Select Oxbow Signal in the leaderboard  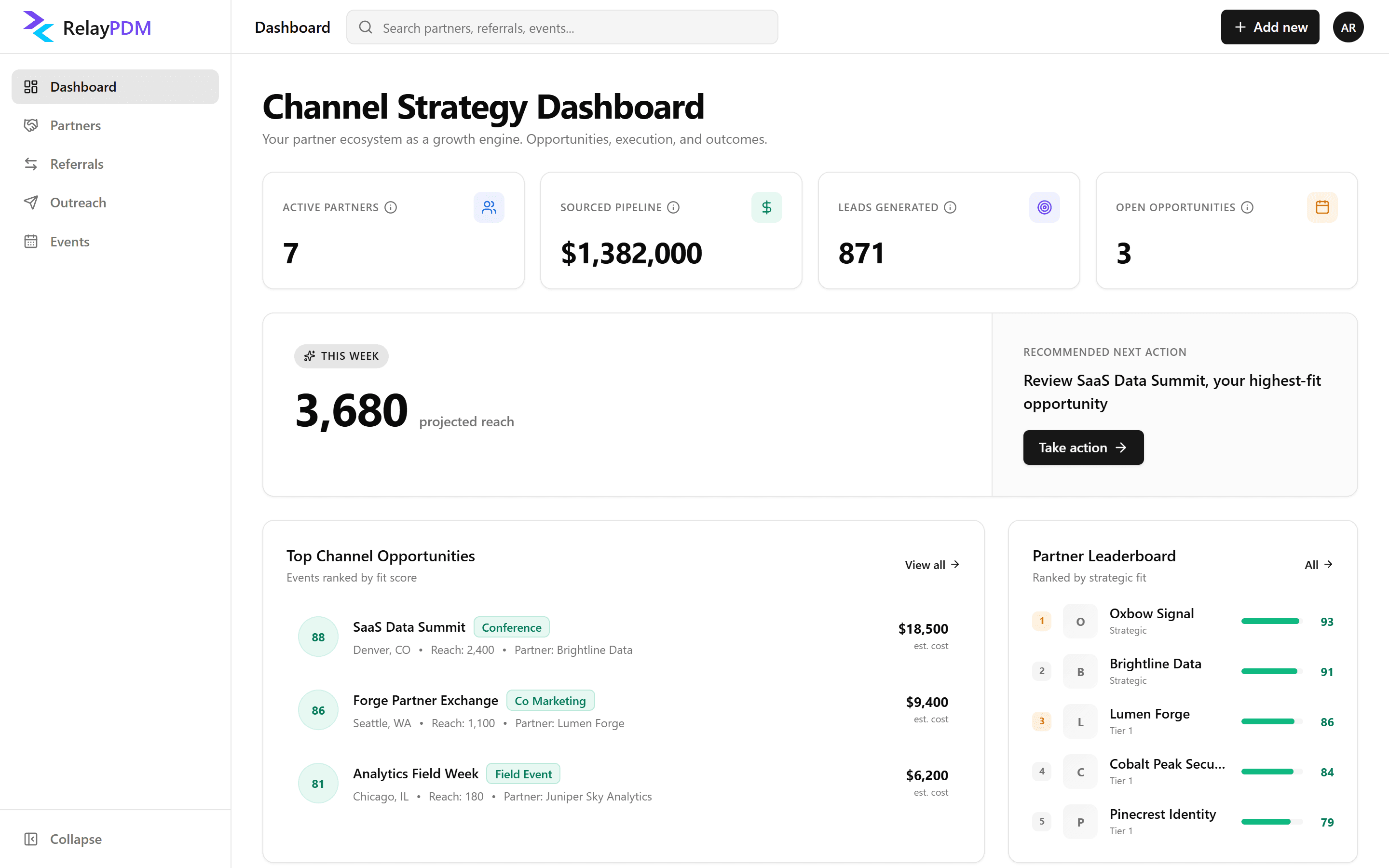[x=1183, y=621]
